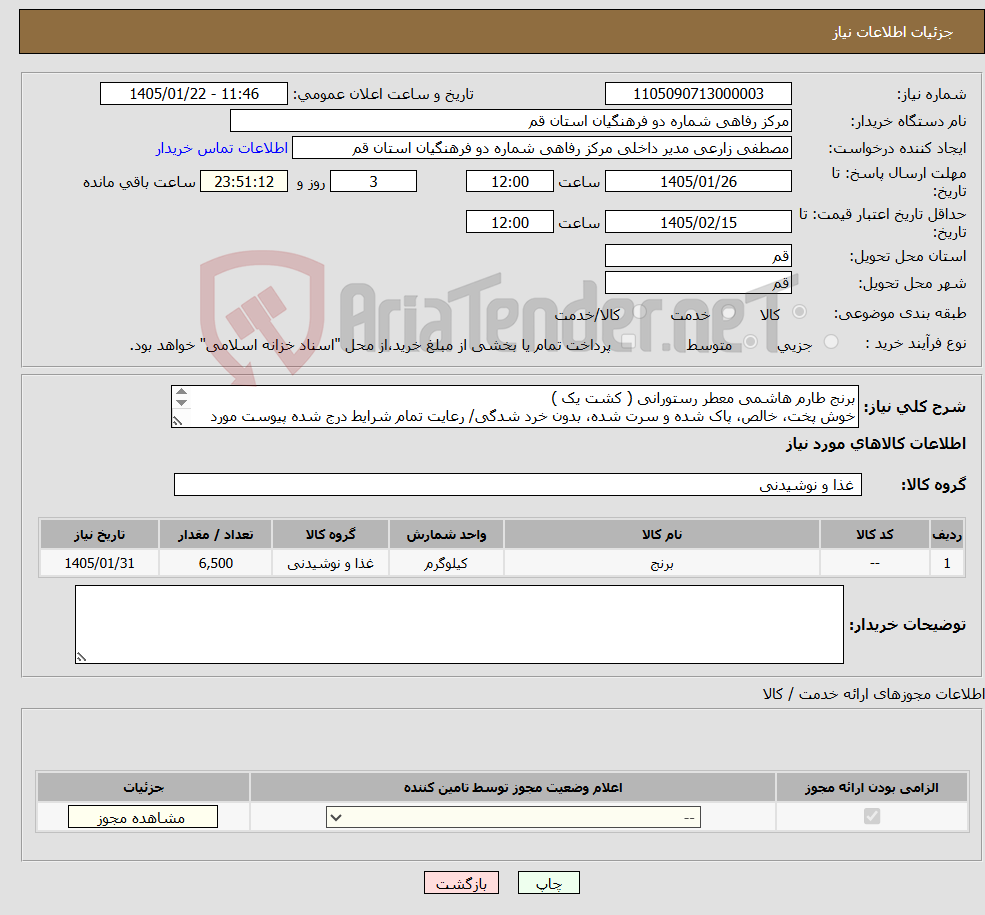Viewport: 985px width, 915px height.
Task: Click the price validity time 12:00 field
Action: tap(509, 222)
